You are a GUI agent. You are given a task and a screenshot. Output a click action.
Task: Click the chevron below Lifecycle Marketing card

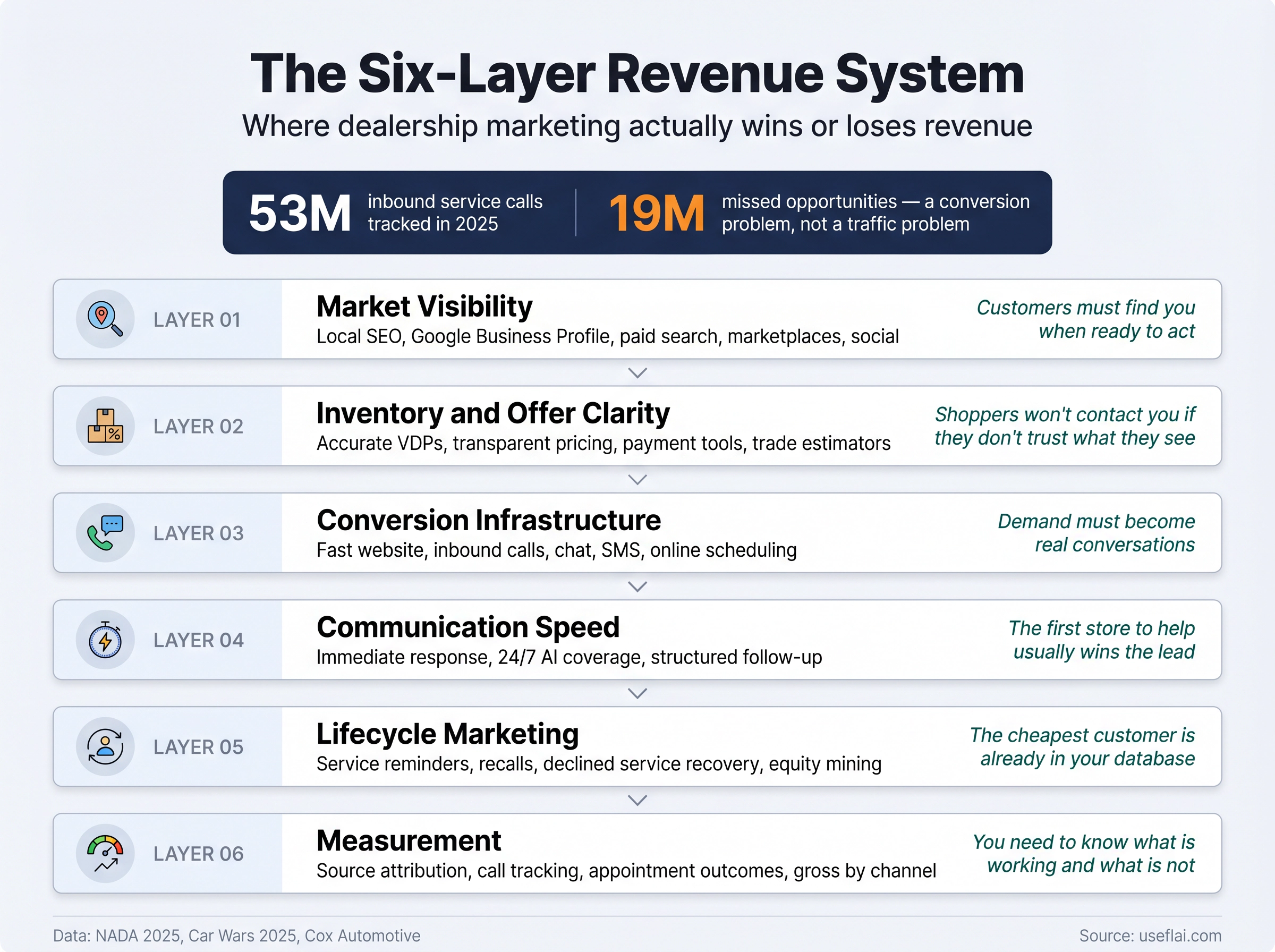637,801
